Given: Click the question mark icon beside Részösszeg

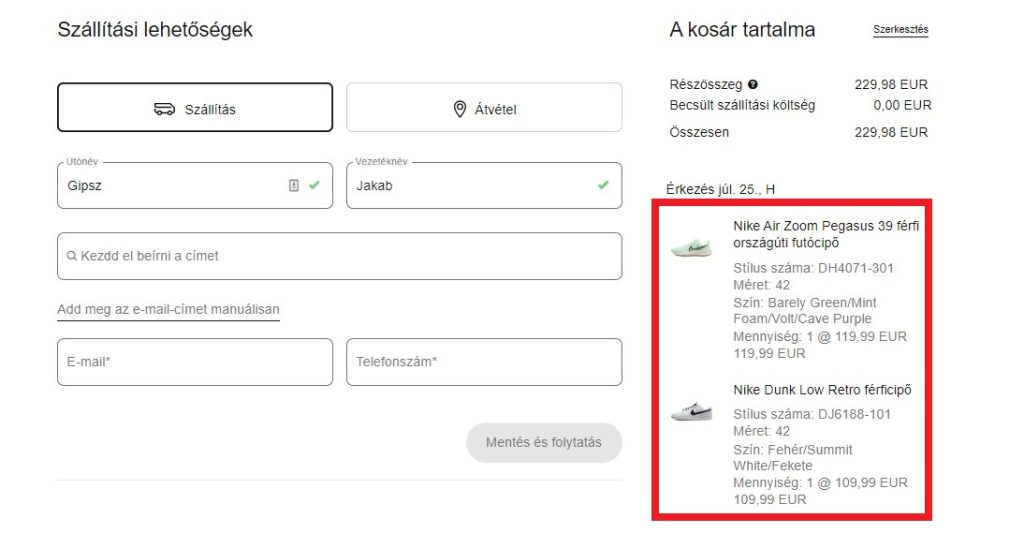Looking at the screenshot, I should pos(753,84).
